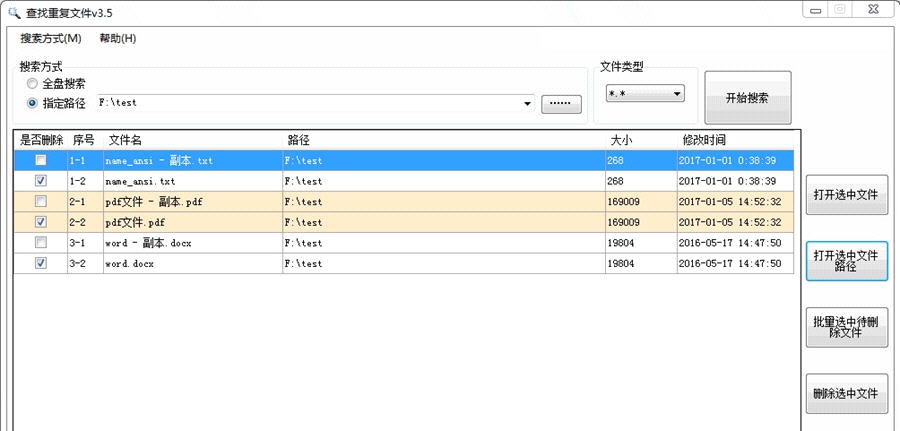Click the F:\test path input field
Viewport: 900px width, 431px height.
coord(316,103)
